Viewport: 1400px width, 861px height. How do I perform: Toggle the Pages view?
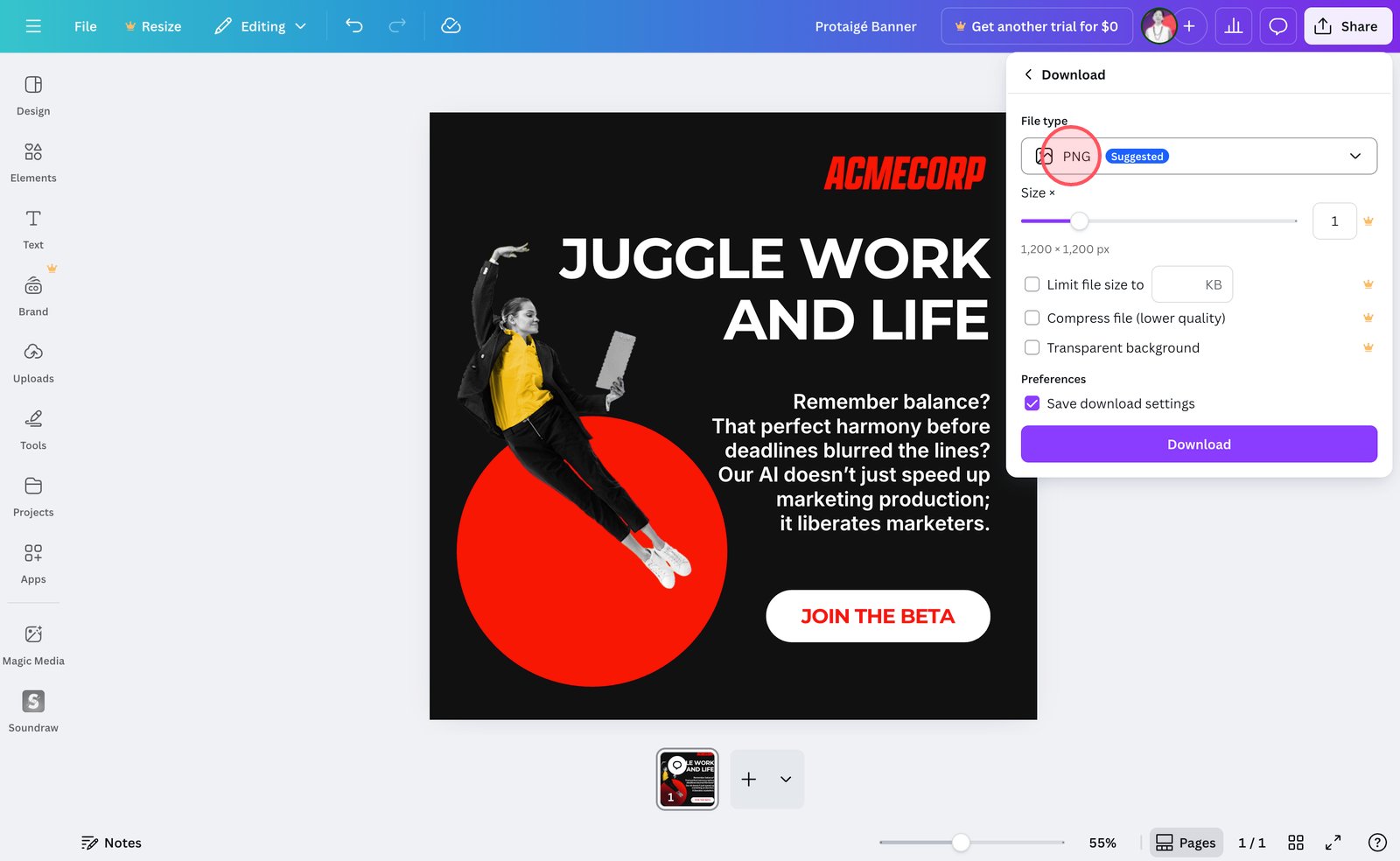pos(1186,843)
